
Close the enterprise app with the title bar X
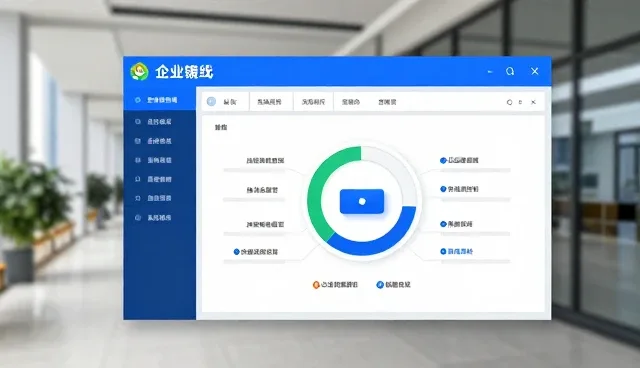click(535, 71)
